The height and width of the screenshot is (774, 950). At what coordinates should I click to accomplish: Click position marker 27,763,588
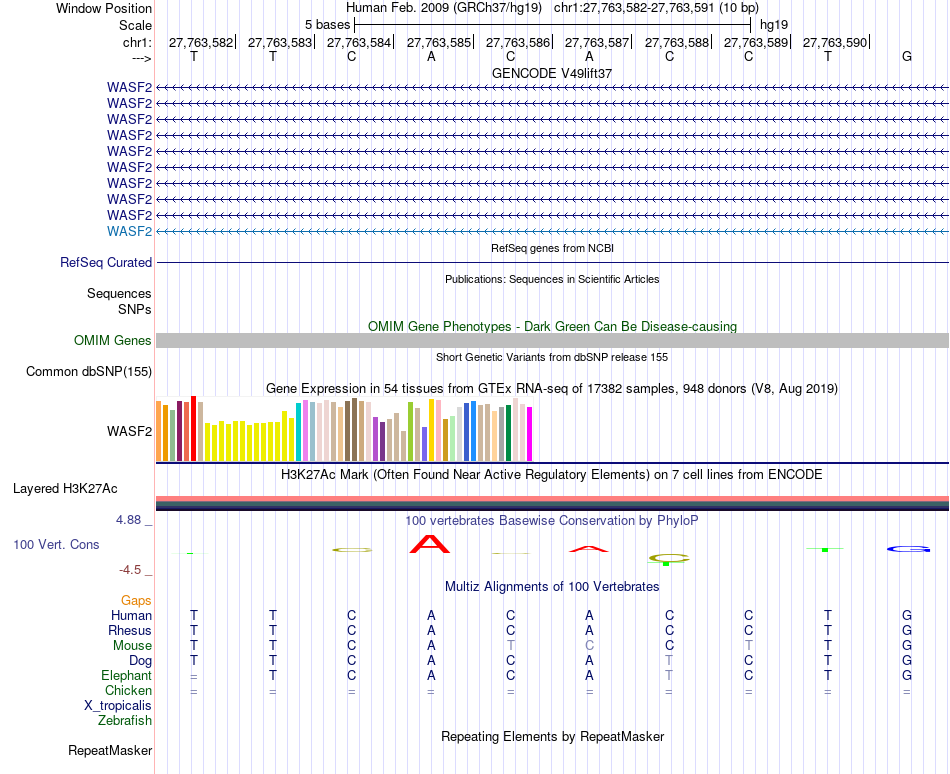(677, 42)
